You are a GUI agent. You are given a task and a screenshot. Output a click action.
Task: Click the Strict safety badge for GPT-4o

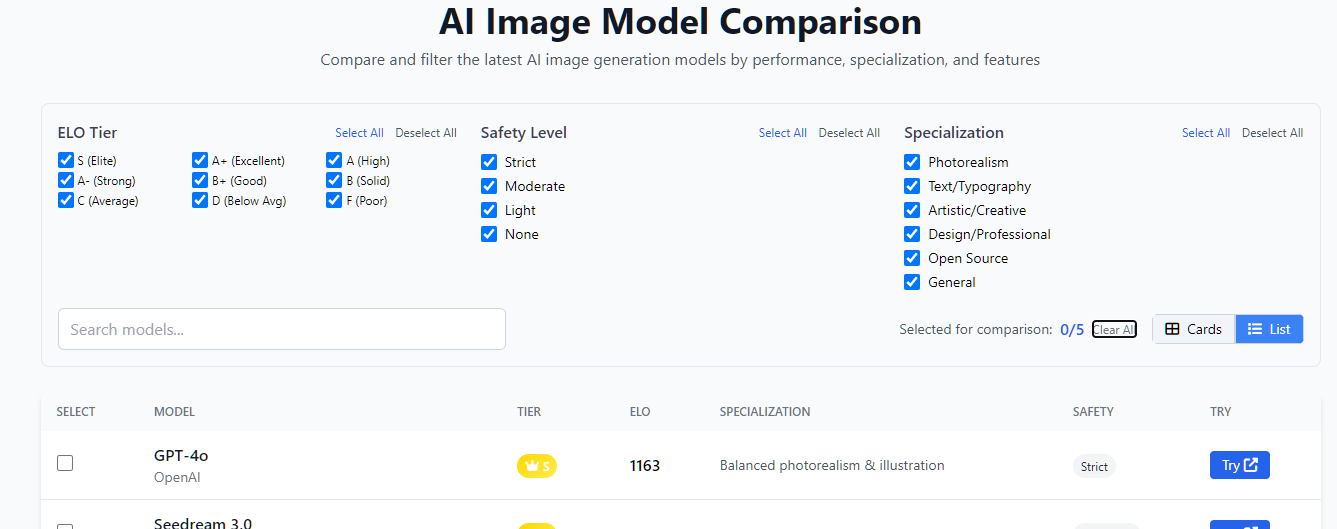pos(1094,466)
